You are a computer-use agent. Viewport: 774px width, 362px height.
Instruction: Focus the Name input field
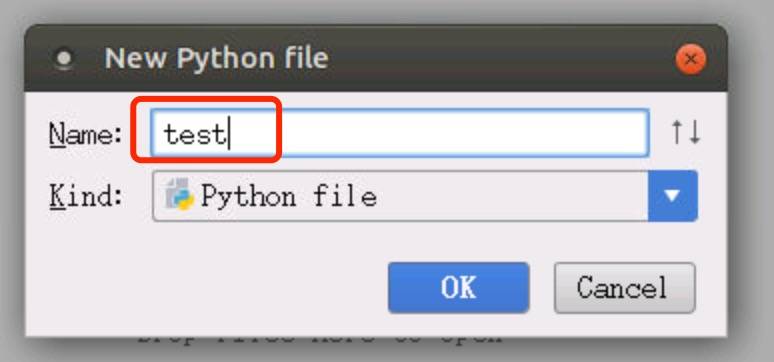click(x=400, y=133)
